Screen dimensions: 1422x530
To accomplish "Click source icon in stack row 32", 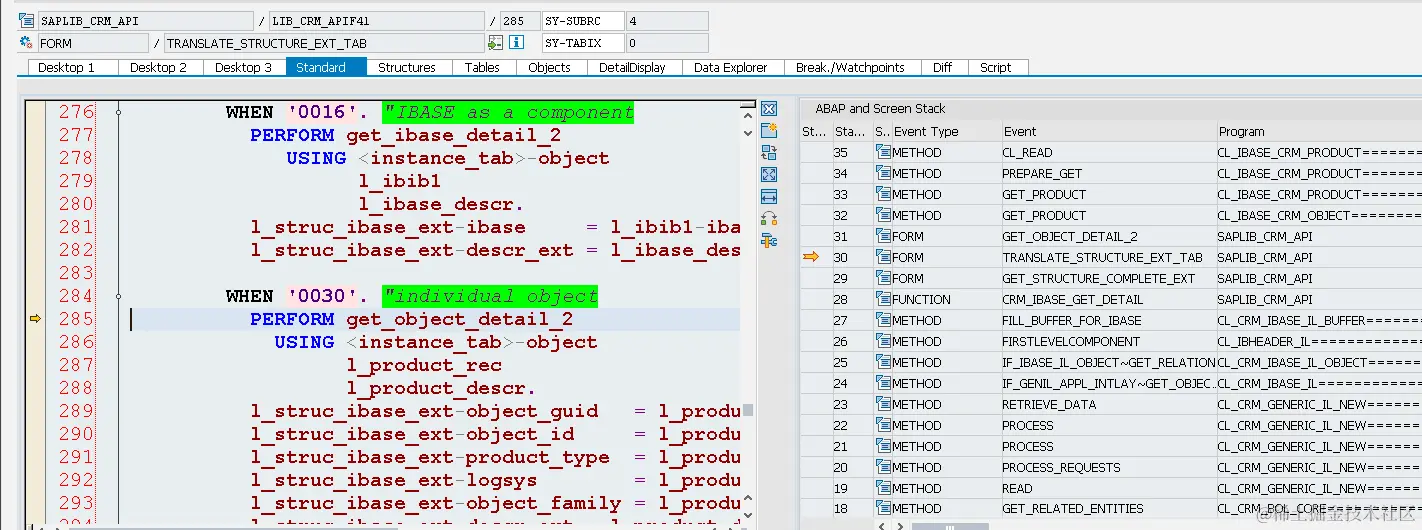I will coord(882,216).
